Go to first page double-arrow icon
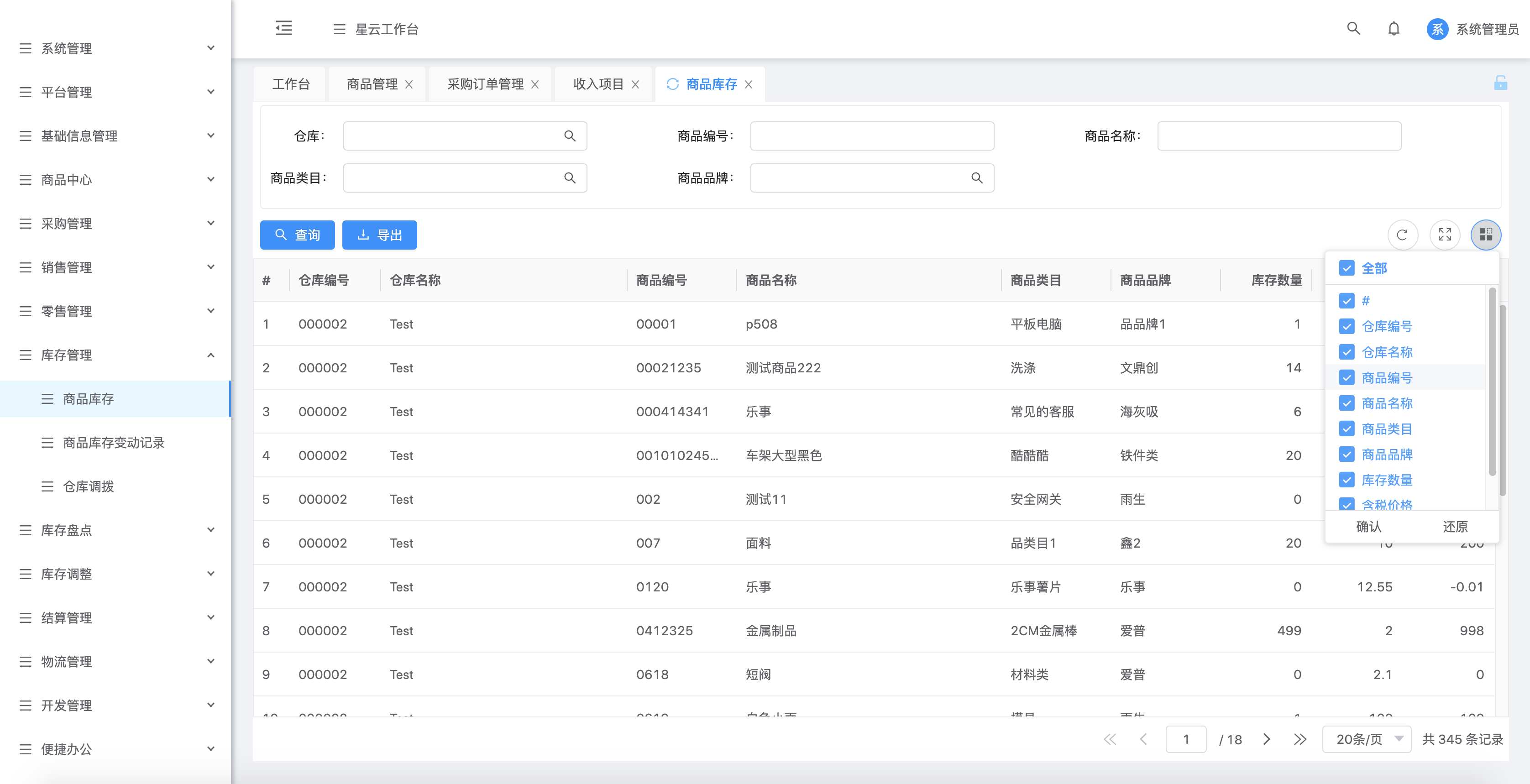1530x784 pixels. pyautogui.click(x=1110, y=739)
